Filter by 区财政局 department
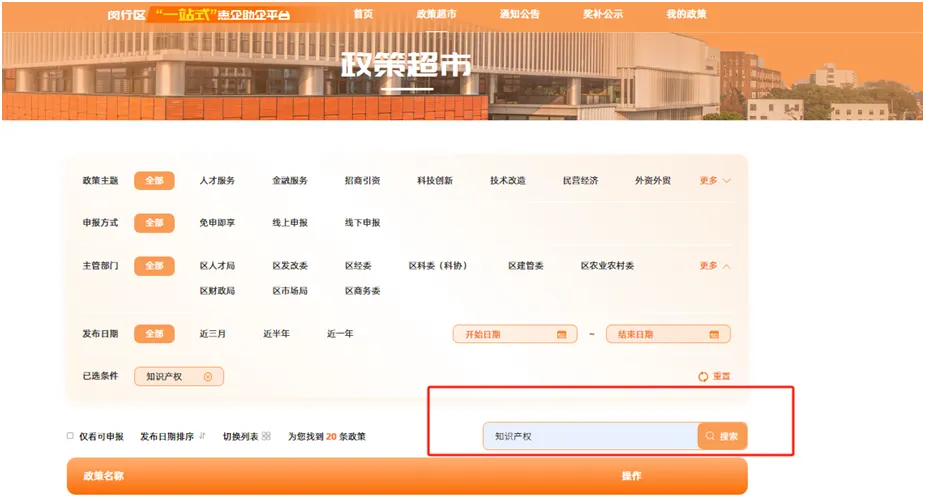The image size is (925, 500). [217, 291]
